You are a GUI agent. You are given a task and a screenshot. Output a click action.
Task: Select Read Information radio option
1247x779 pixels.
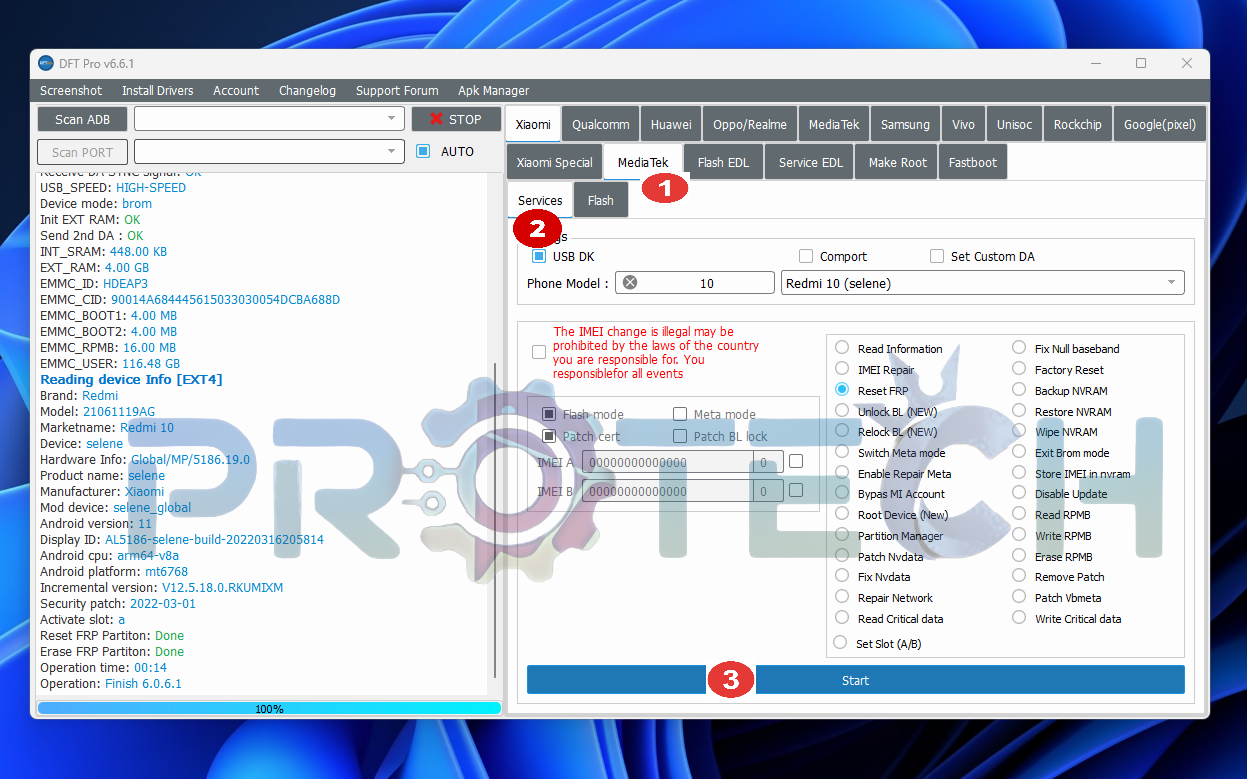coord(842,348)
